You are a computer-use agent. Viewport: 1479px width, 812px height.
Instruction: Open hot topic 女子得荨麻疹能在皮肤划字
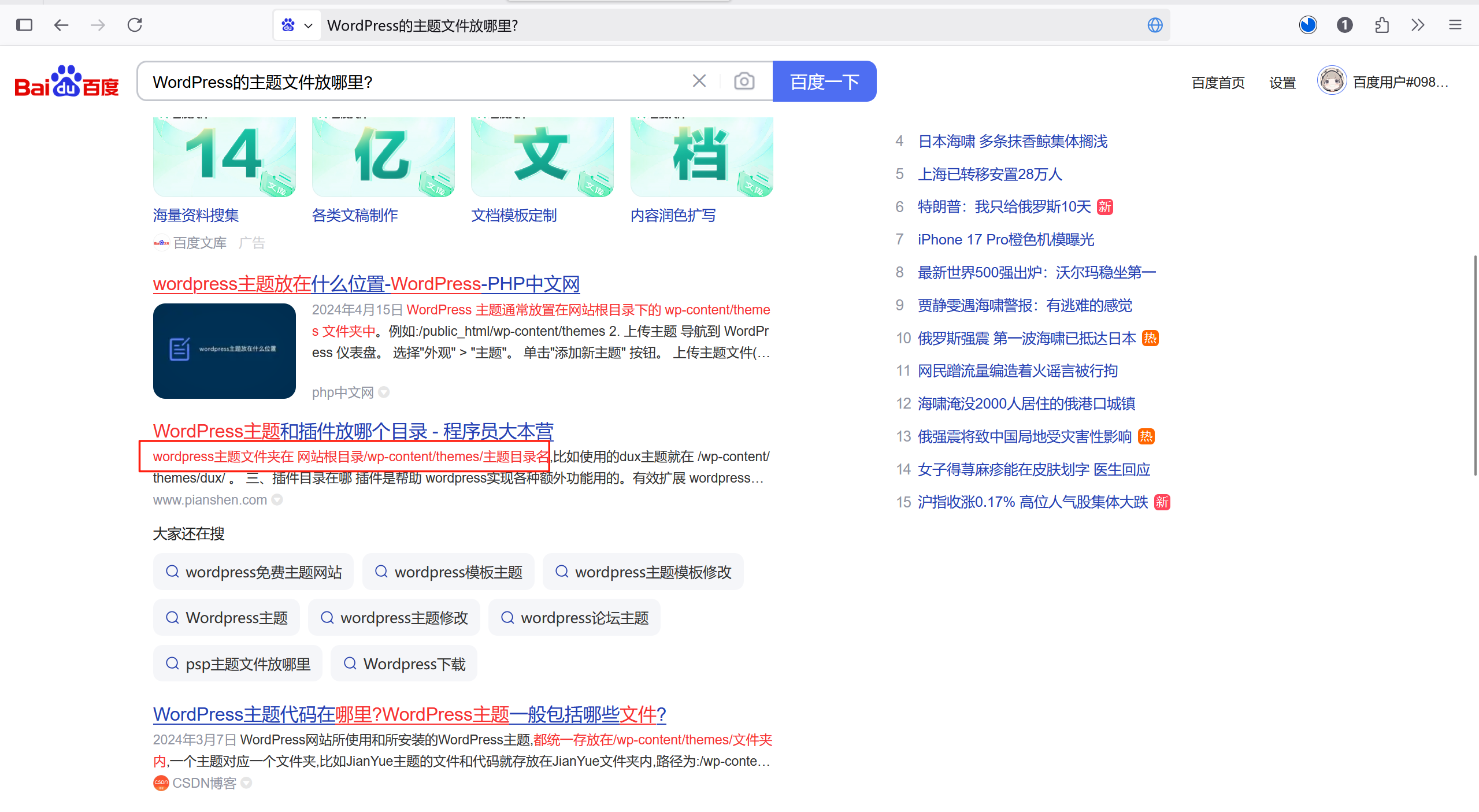[1034, 470]
